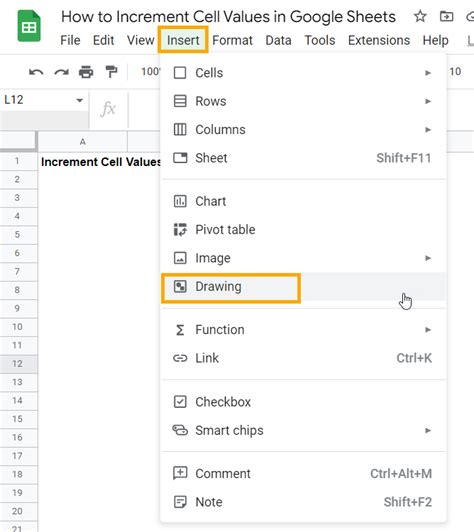Open the Extensions menu
The image size is (474, 532).
pos(379,40)
